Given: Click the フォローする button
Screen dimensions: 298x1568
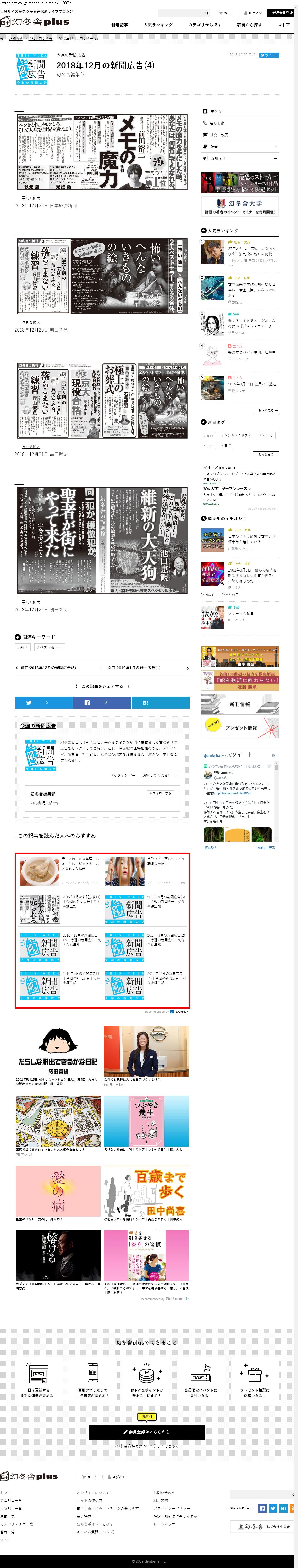Looking at the screenshot, I should pyautogui.click(x=160, y=793).
